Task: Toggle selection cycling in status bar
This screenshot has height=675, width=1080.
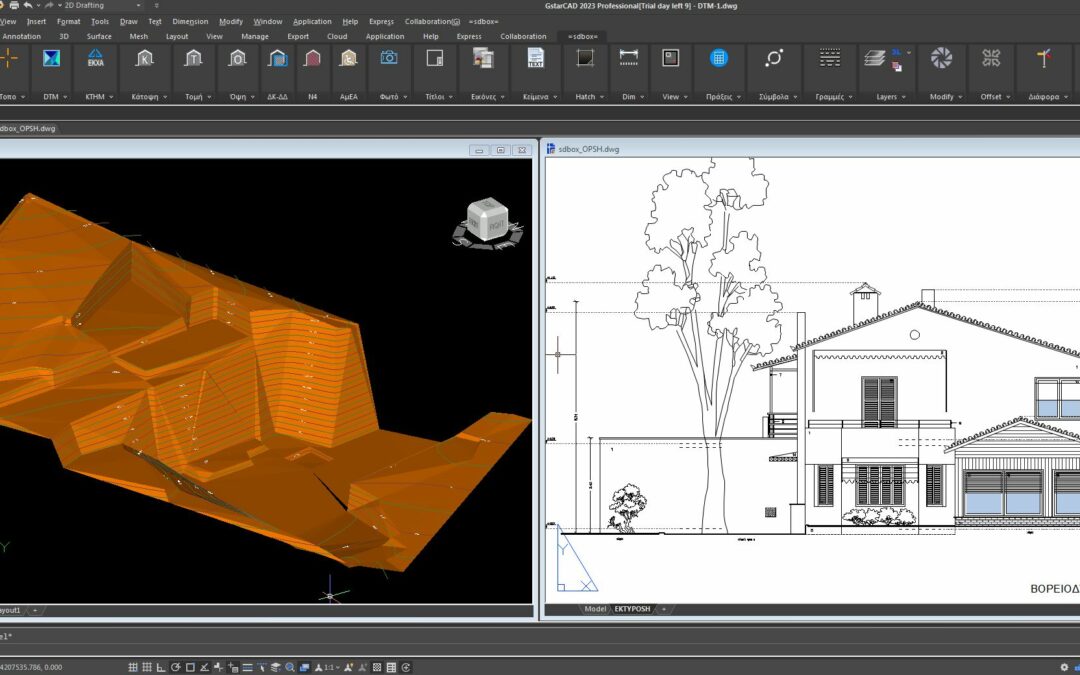Action: [304, 667]
